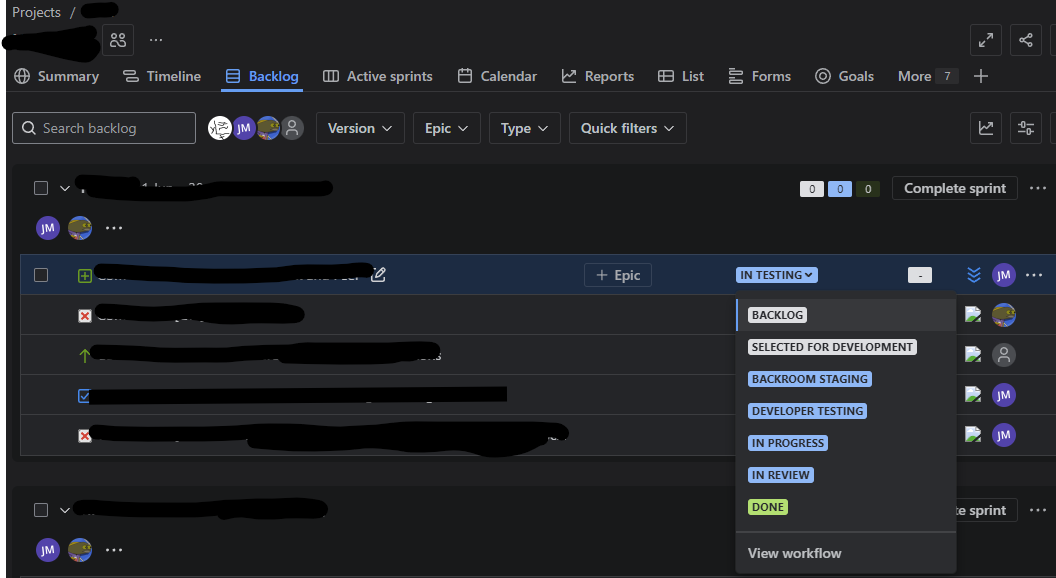Viewport: 1056px width, 578px height.
Task: Check the checkbox for the highlighted epic row
Action: pyautogui.click(x=41, y=275)
